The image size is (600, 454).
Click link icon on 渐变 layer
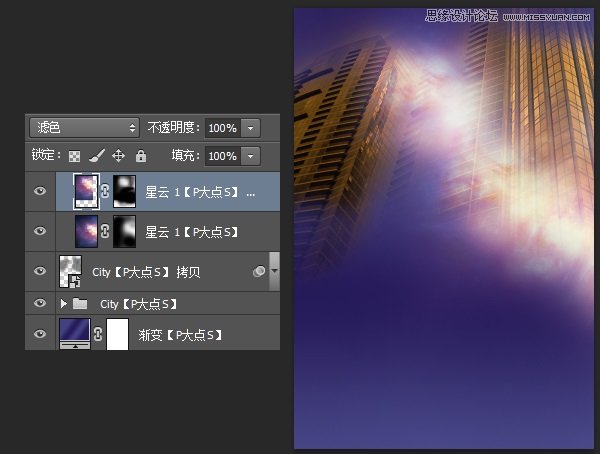click(x=98, y=334)
